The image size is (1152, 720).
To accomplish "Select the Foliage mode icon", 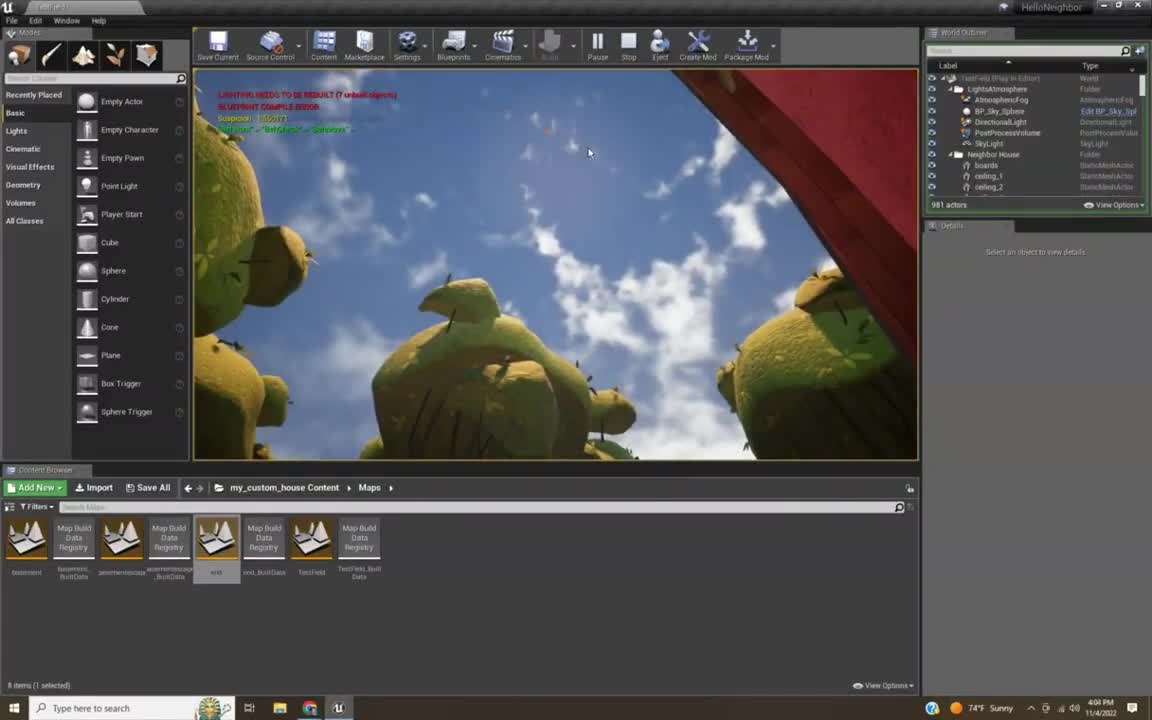I will (x=115, y=55).
